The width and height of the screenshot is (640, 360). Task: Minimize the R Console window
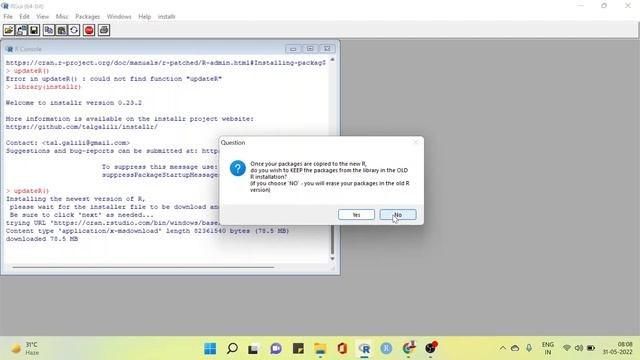click(x=293, y=49)
